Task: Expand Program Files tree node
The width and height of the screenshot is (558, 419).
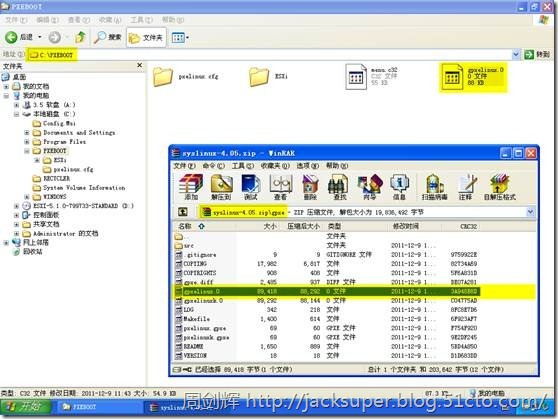Action: point(27,142)
